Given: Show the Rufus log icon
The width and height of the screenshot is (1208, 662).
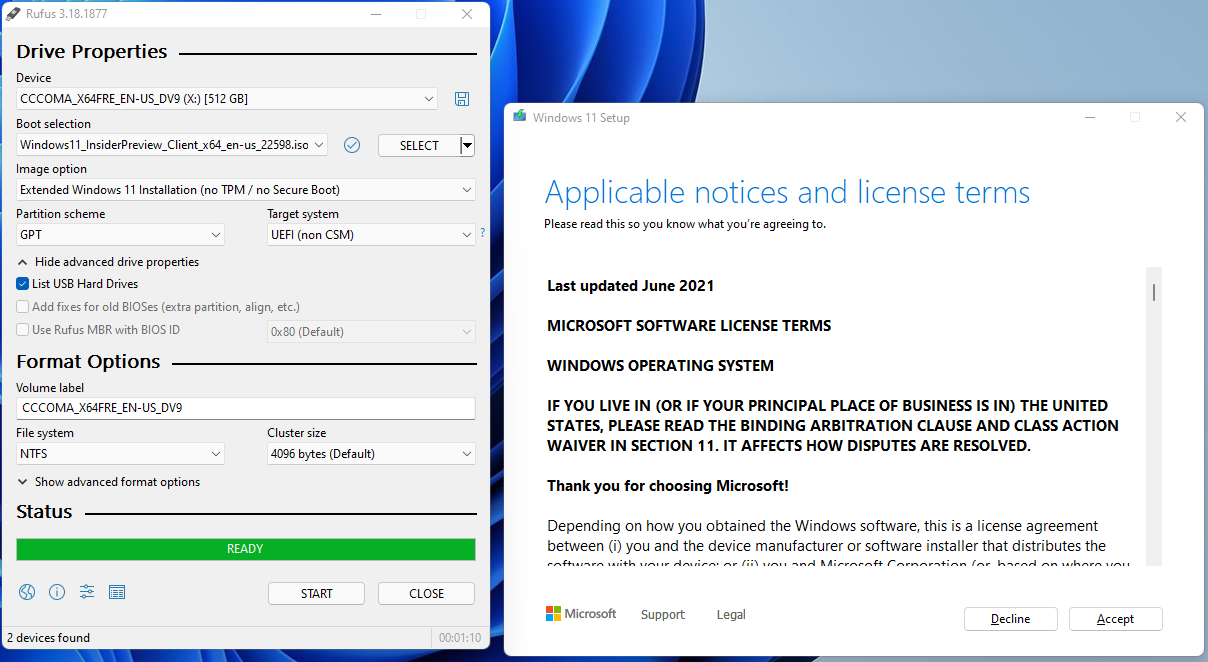Looking at the screenshot, I should pyautogui.click(x=117, y=592).
